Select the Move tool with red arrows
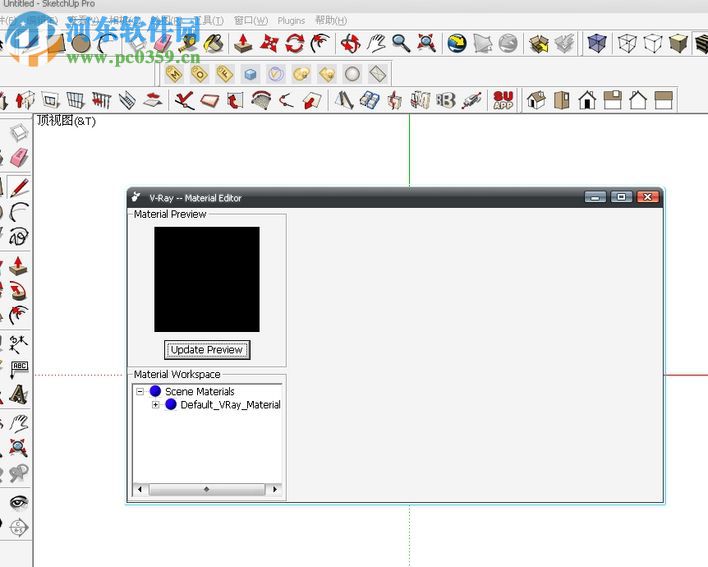The width and height of the screenshot is (708, 567). 269,43
